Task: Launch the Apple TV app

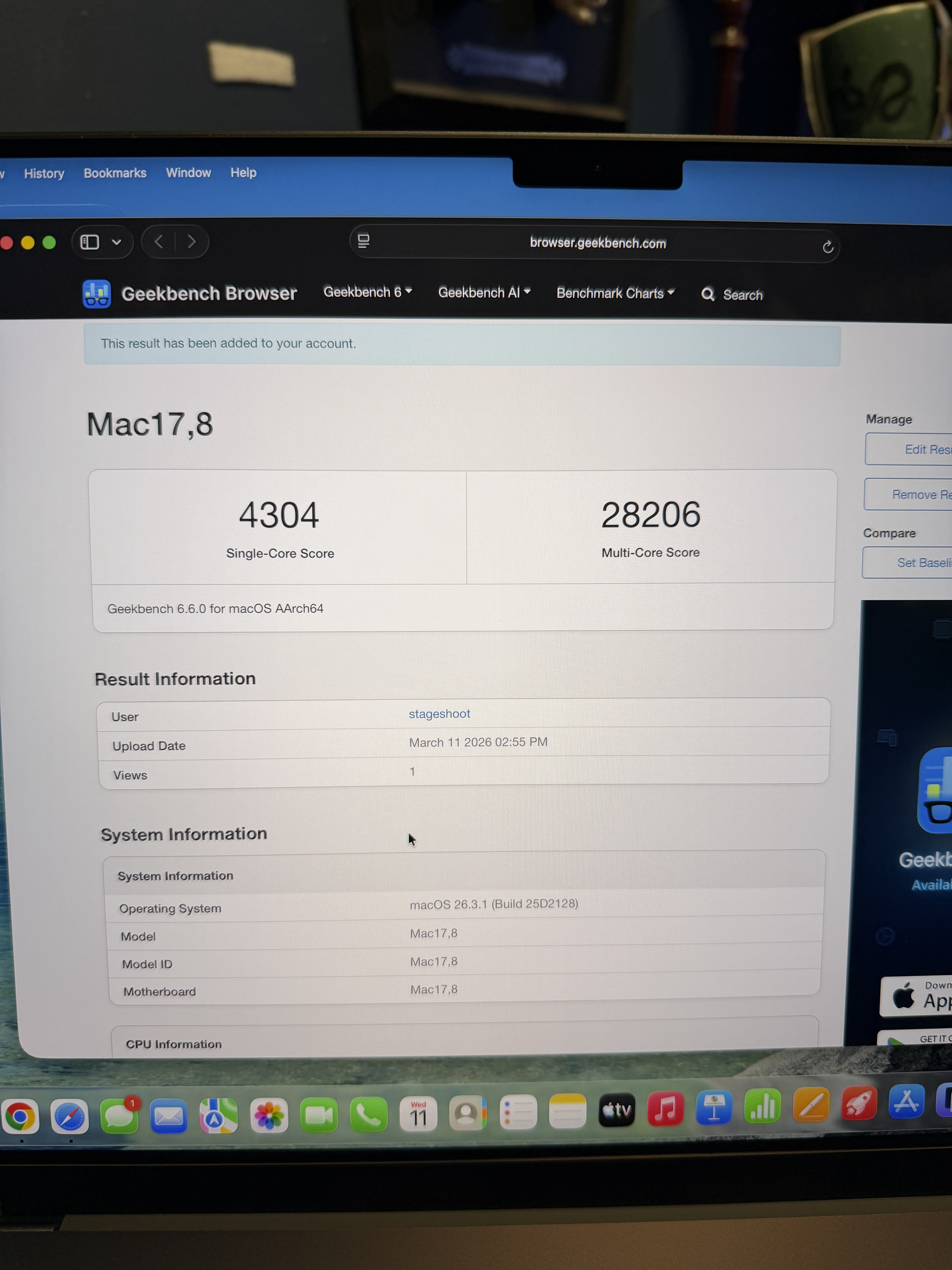Action: [617, 1109]
